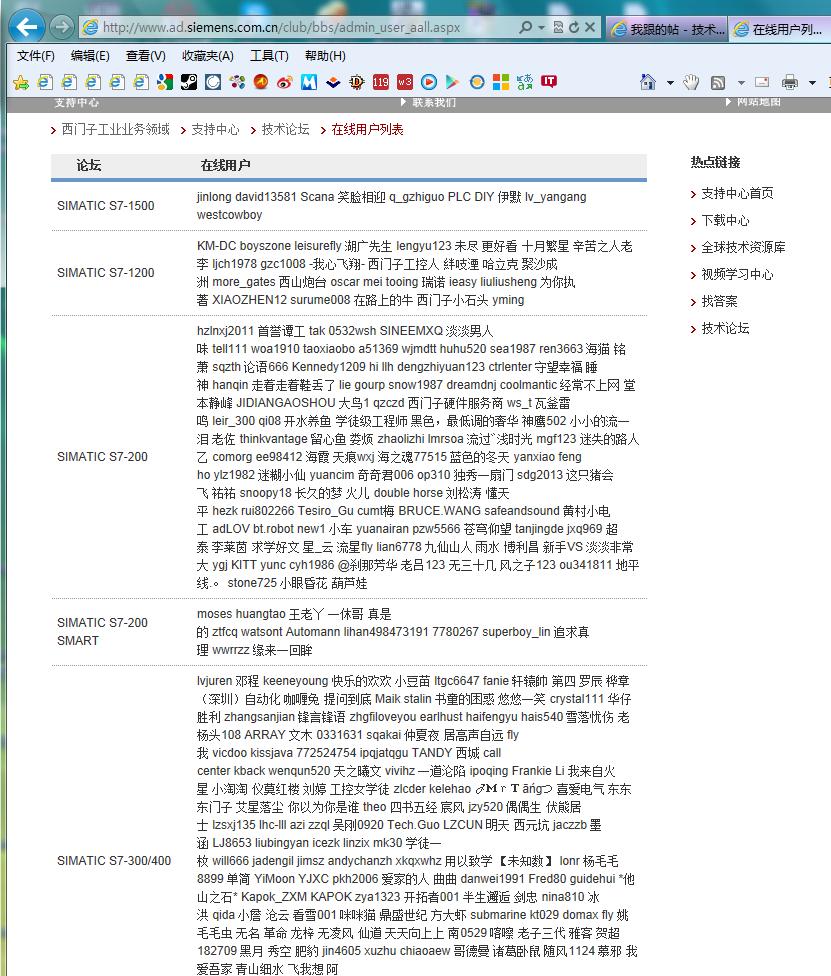Screen dimensions: 831x976
Task: Open 支持中心首页 in hot links
Action: coord(737,194)
